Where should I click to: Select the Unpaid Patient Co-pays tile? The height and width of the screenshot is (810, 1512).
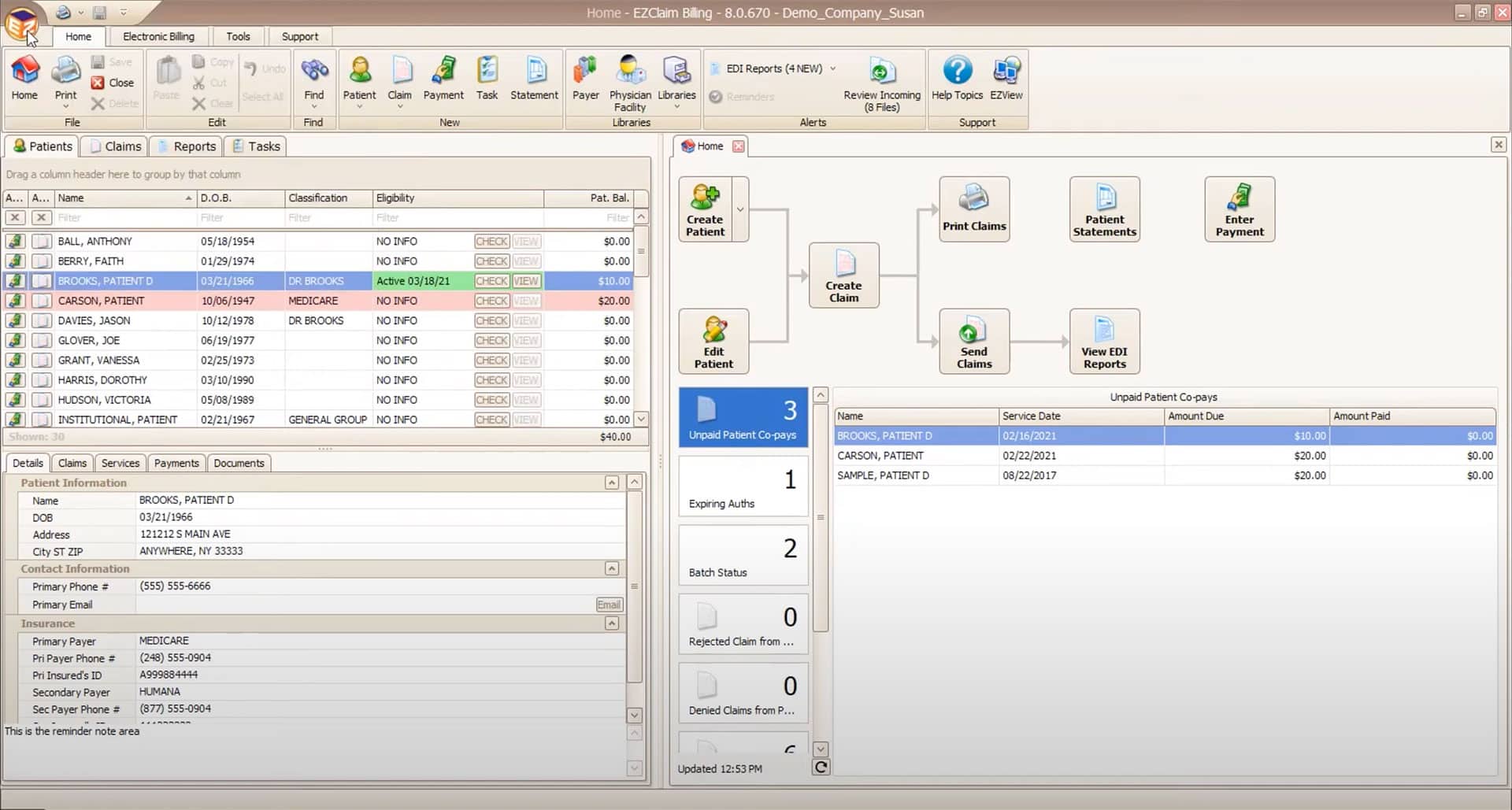tap(743, 418)
